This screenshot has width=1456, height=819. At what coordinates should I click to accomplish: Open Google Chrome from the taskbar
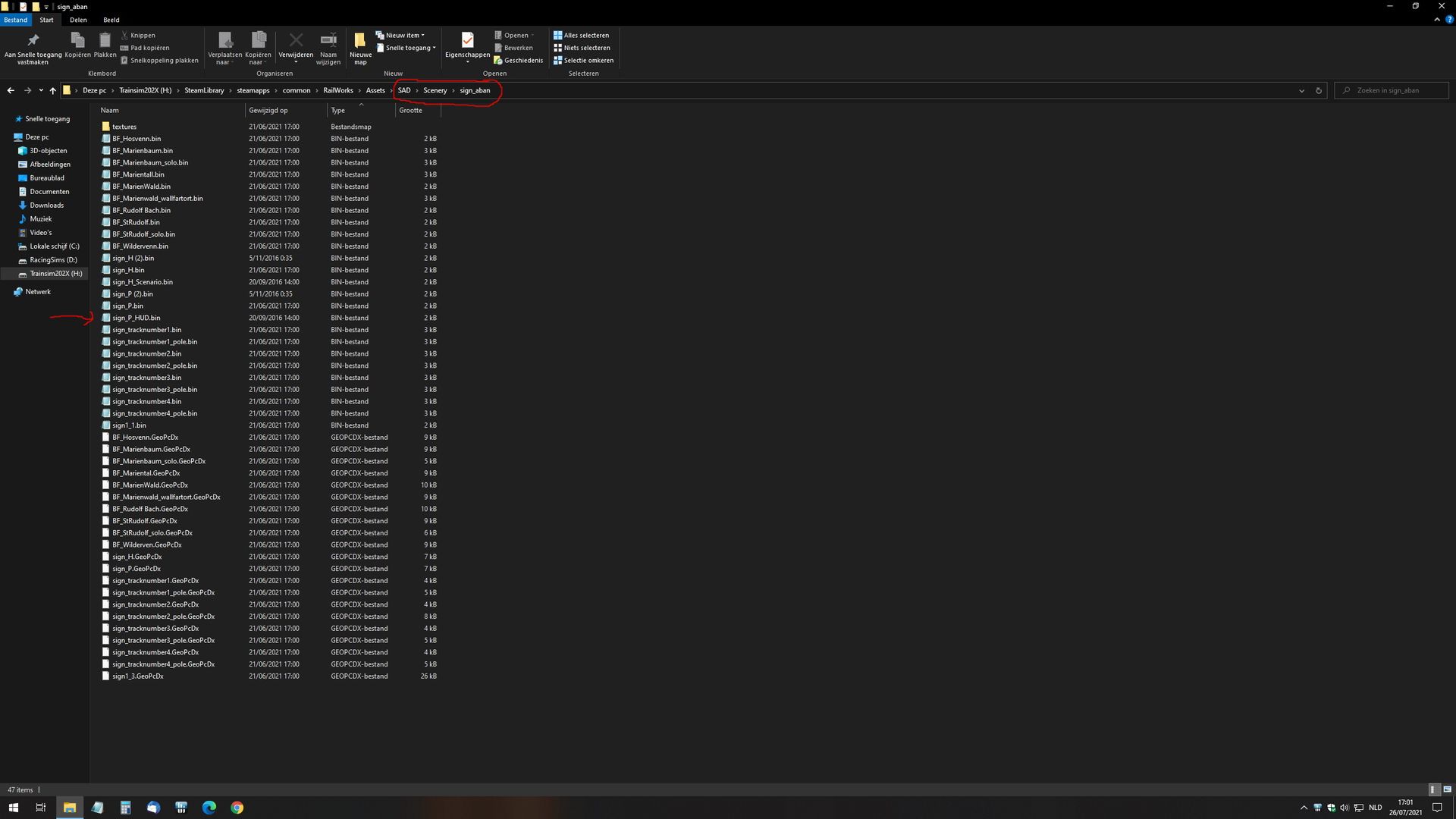click(237, 808)
